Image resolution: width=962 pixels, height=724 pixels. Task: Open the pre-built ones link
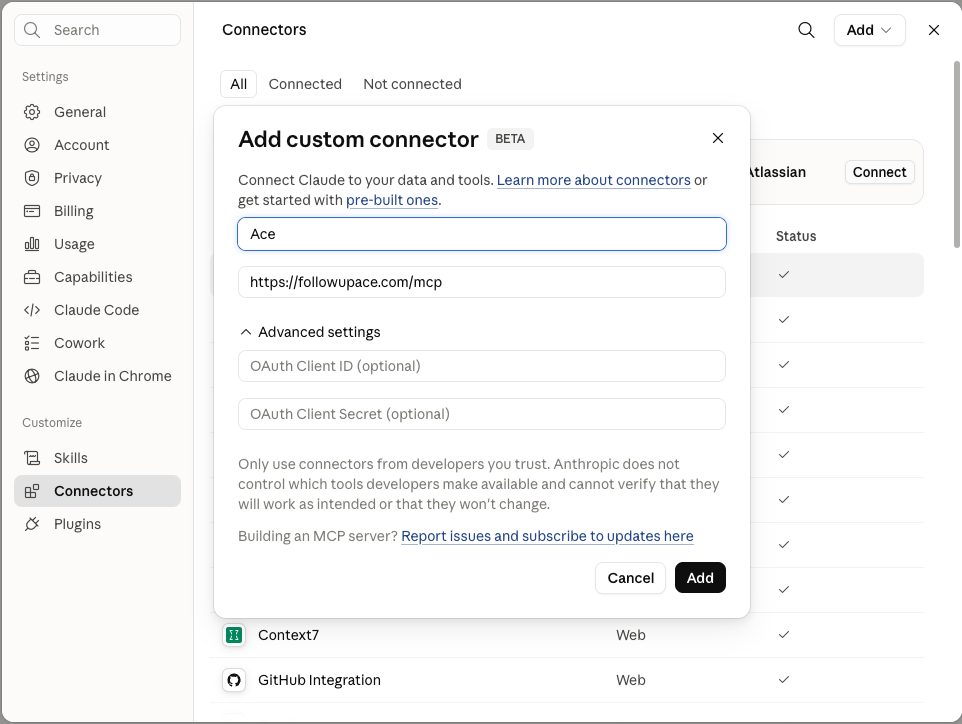click(392, 200)
